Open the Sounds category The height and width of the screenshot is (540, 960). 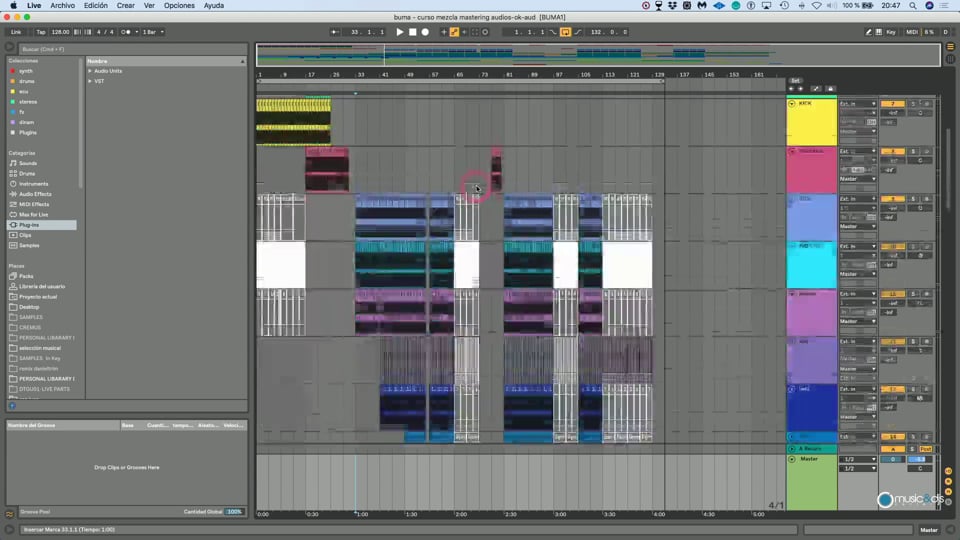28,163
